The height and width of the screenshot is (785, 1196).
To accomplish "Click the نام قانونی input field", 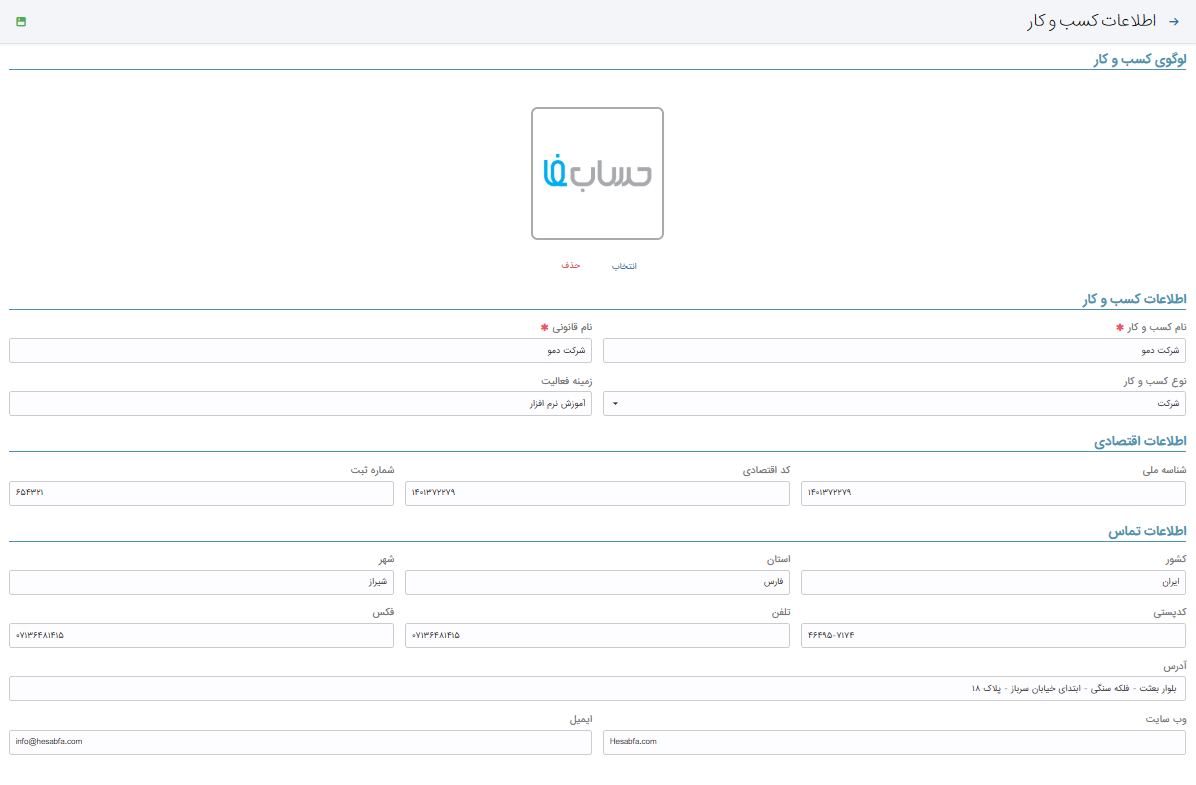I will (x=301, y=350).
